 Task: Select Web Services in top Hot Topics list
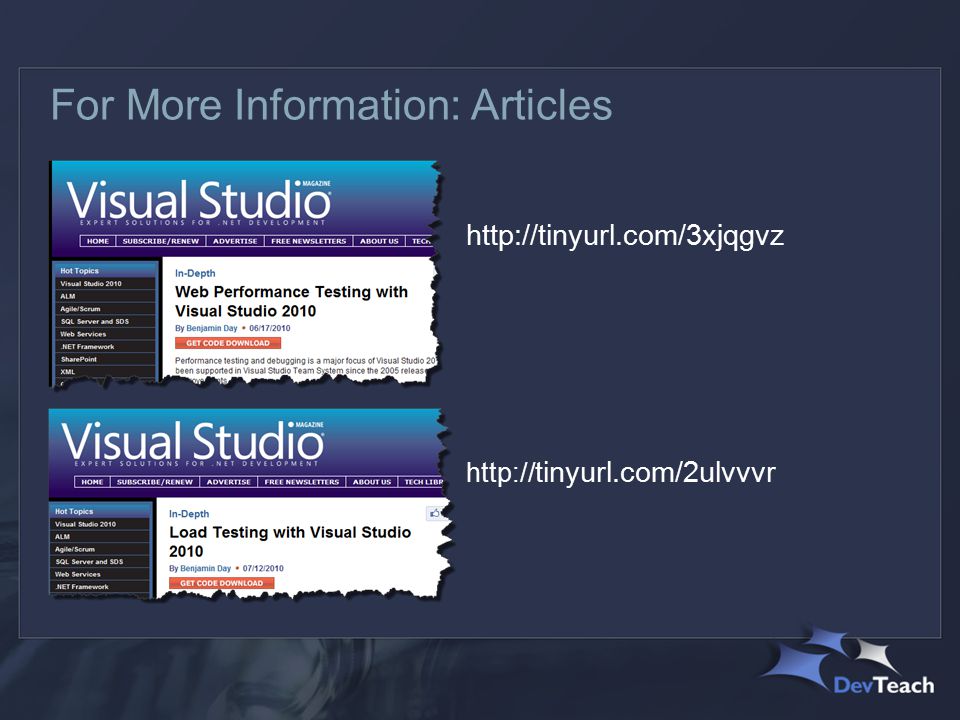(x=105, y=334)
